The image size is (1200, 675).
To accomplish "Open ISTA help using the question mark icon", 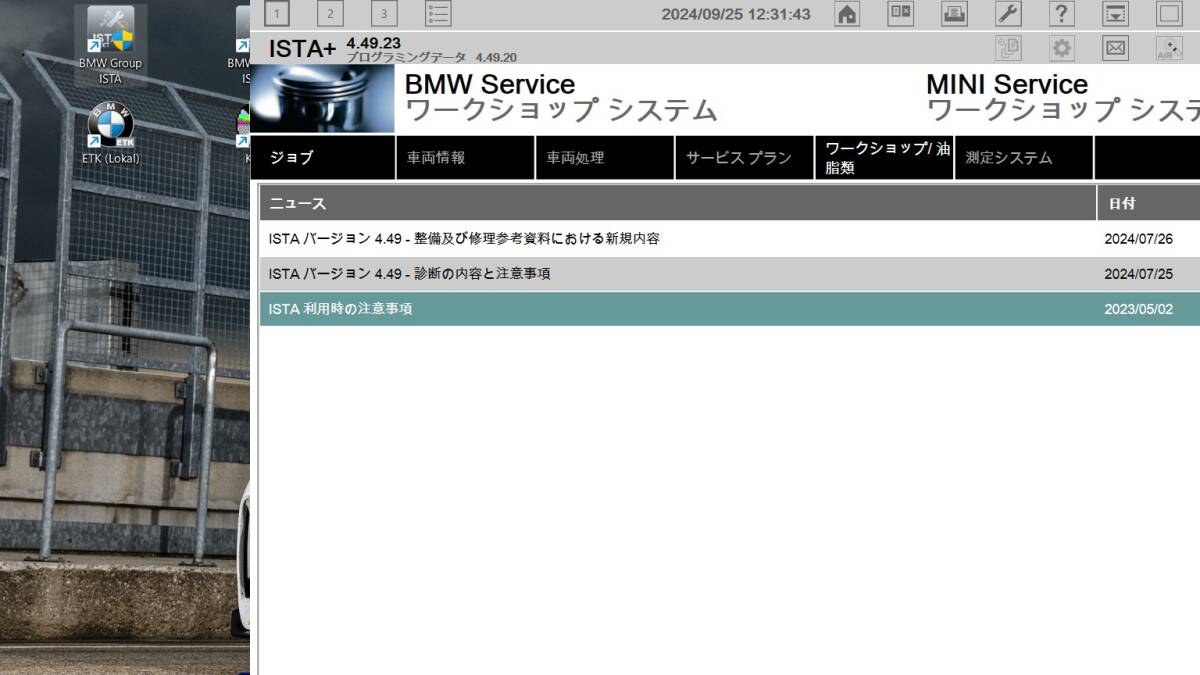I will click(x=1061, y=14).
